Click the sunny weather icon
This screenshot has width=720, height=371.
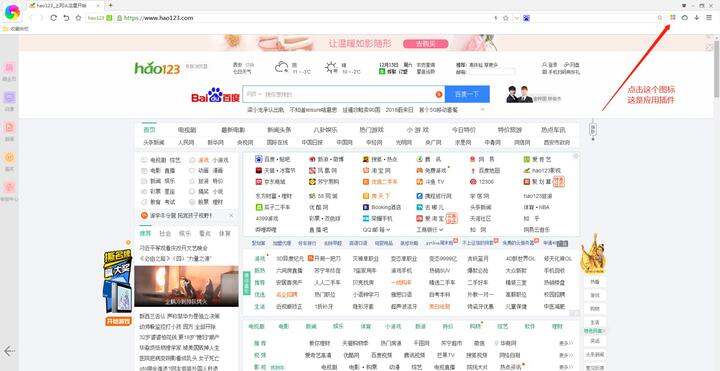(331, 67)
